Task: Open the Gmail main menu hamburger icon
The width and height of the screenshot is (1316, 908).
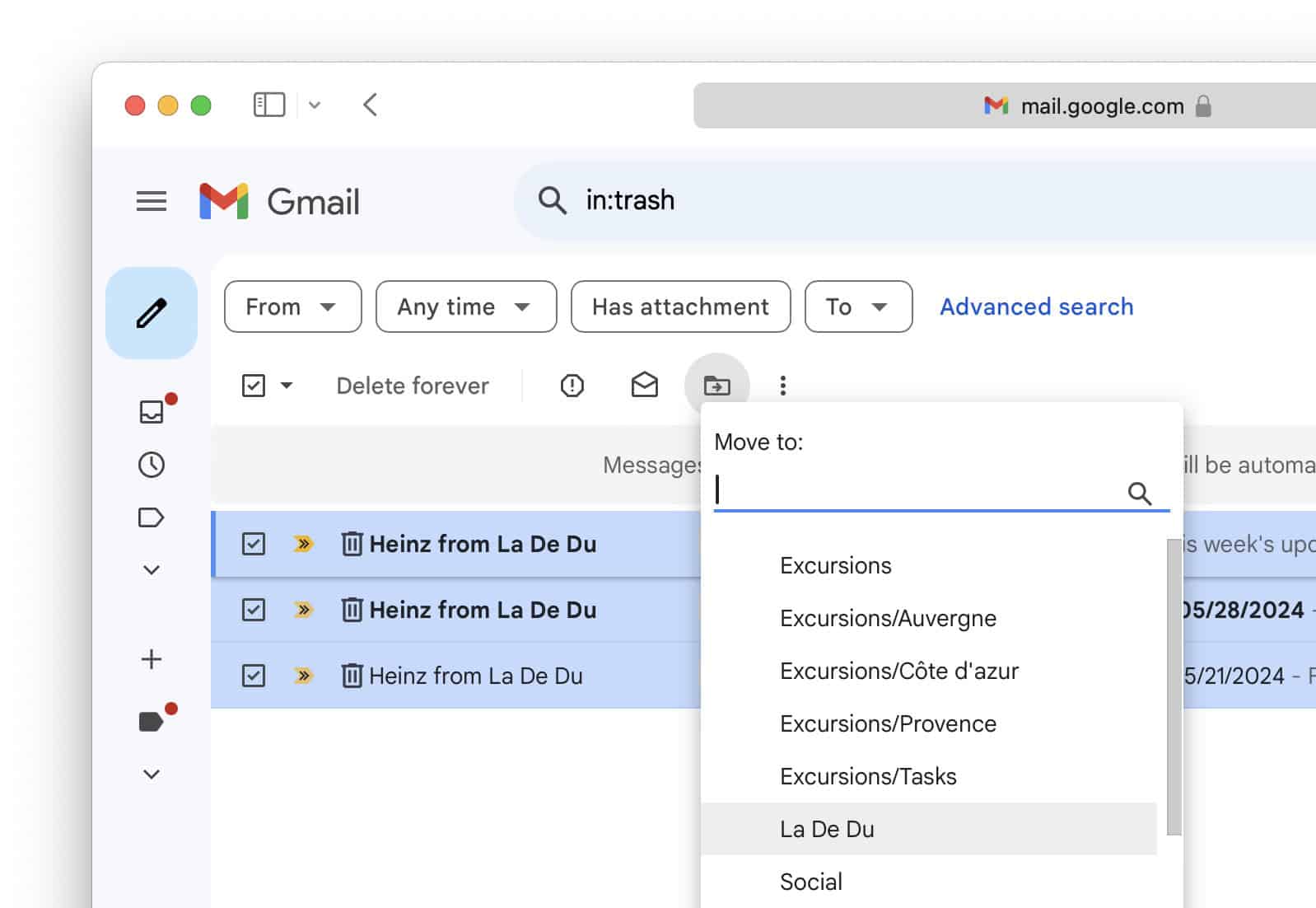Action: (152, 201)
